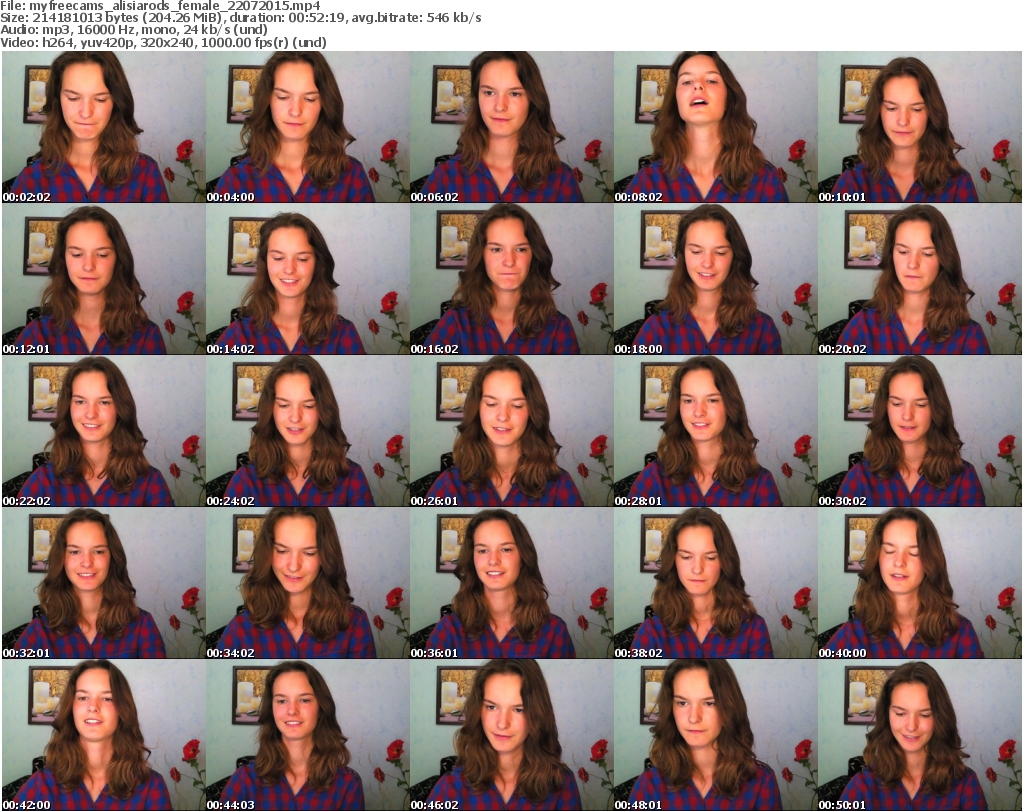Choose the thumbnail at 00:34:02
Image resolution: width=1024 pixels, height=811 pixels.
pos(308,583)
